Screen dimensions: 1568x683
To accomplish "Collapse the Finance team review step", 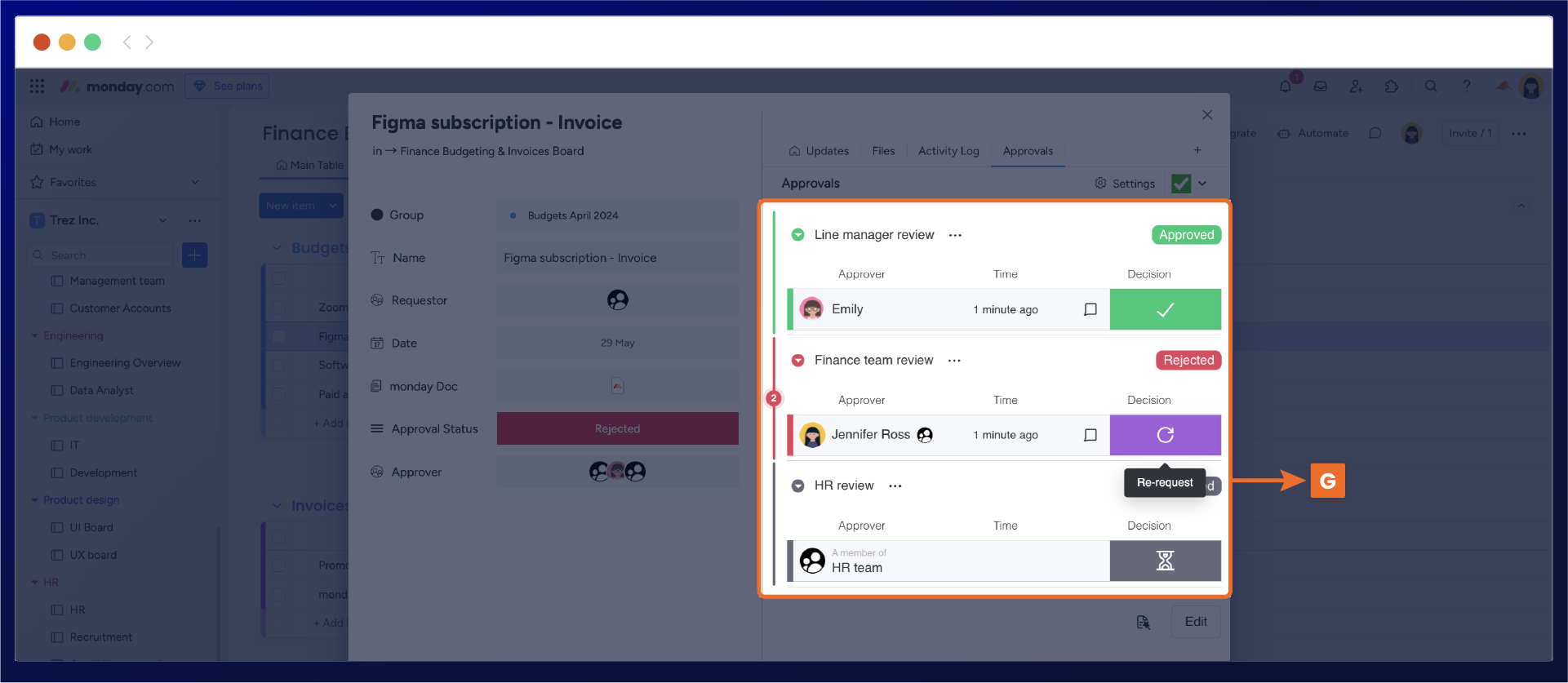I will point(797,361).
